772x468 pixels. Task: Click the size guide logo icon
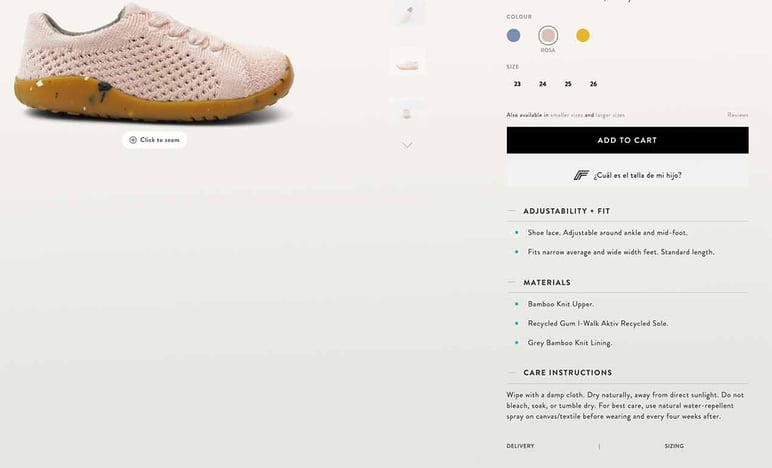coord(581,175)
